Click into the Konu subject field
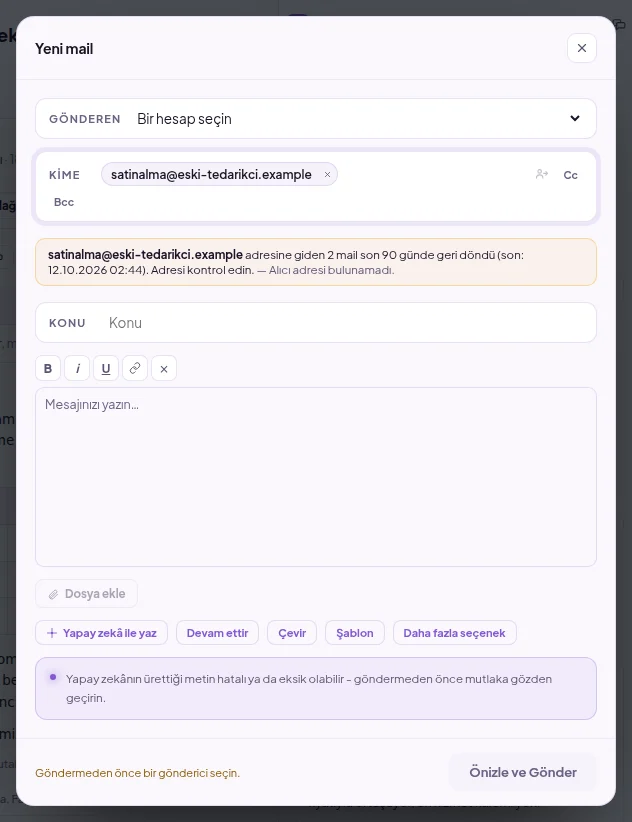The width and height of the screenshot is (632, 822). (315, 323)
